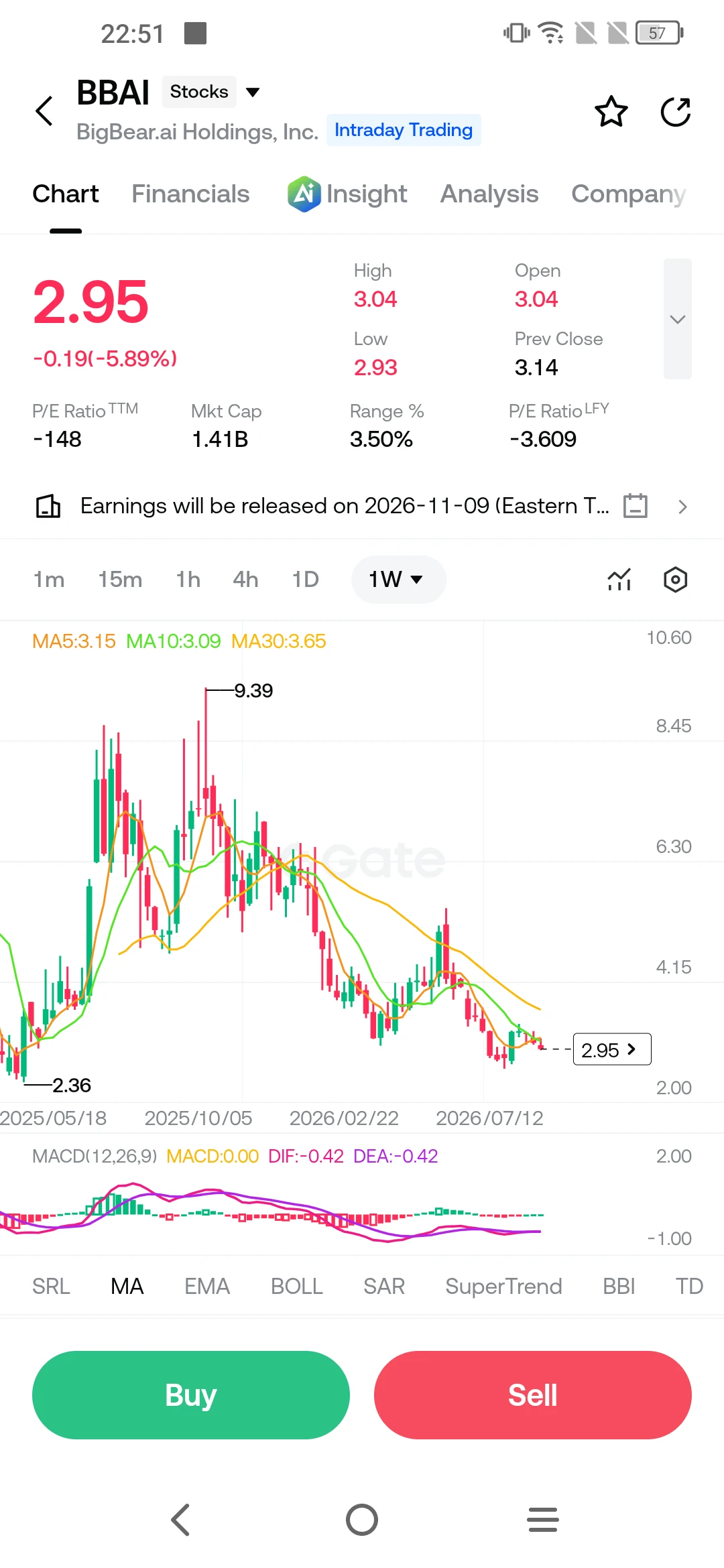Open the Android recent apps button
This screenshot has width=724, height=1568.
tap(543, 1520)
